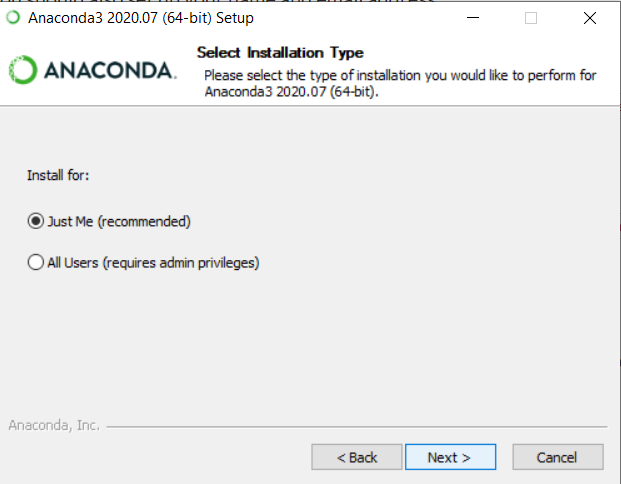The width and height of the screenshot is (621, 484).
Task: Close the Anaconda3 Setup dialog
Action: point(589,18)
